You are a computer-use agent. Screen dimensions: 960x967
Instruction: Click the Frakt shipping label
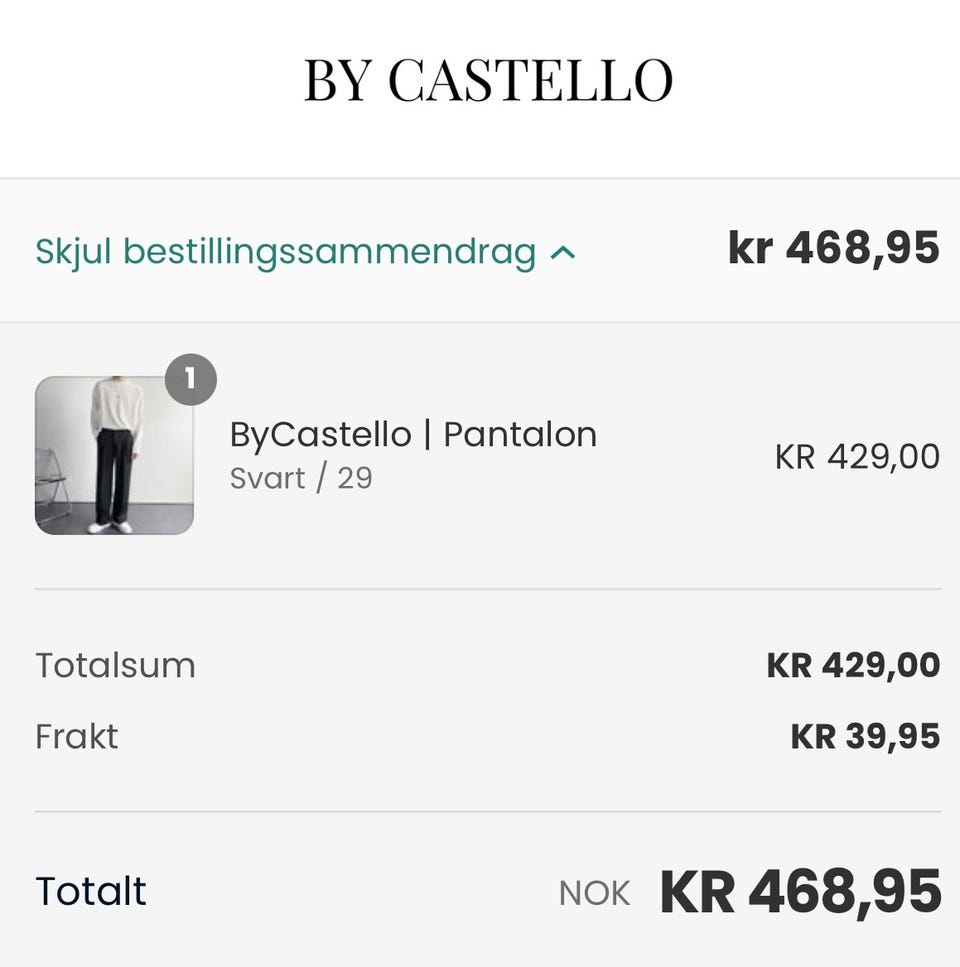pyautogui.click(x=77, y=737)
